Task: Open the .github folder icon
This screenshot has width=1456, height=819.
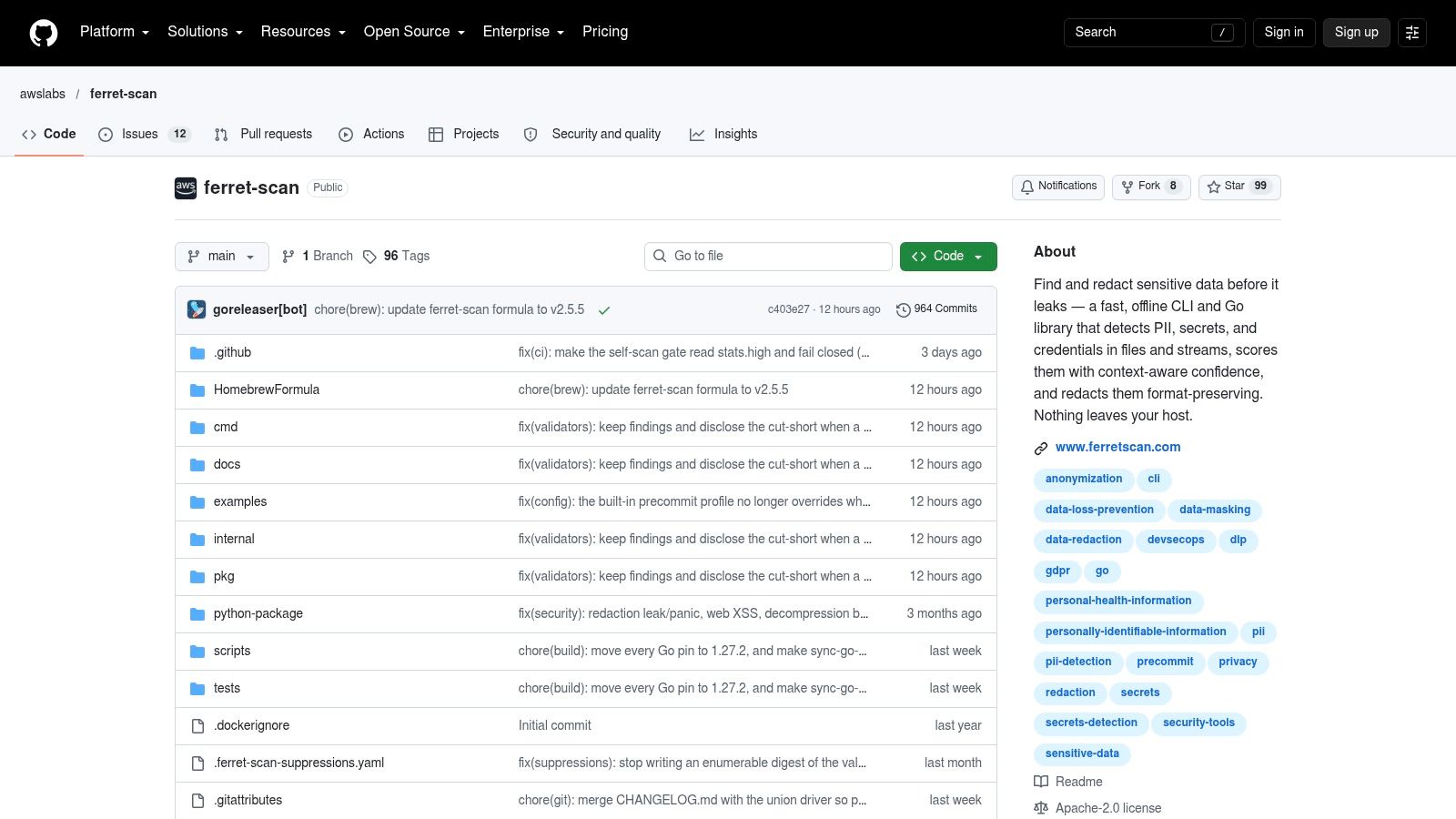Action: pyautogui.click(x=197, y=353)
